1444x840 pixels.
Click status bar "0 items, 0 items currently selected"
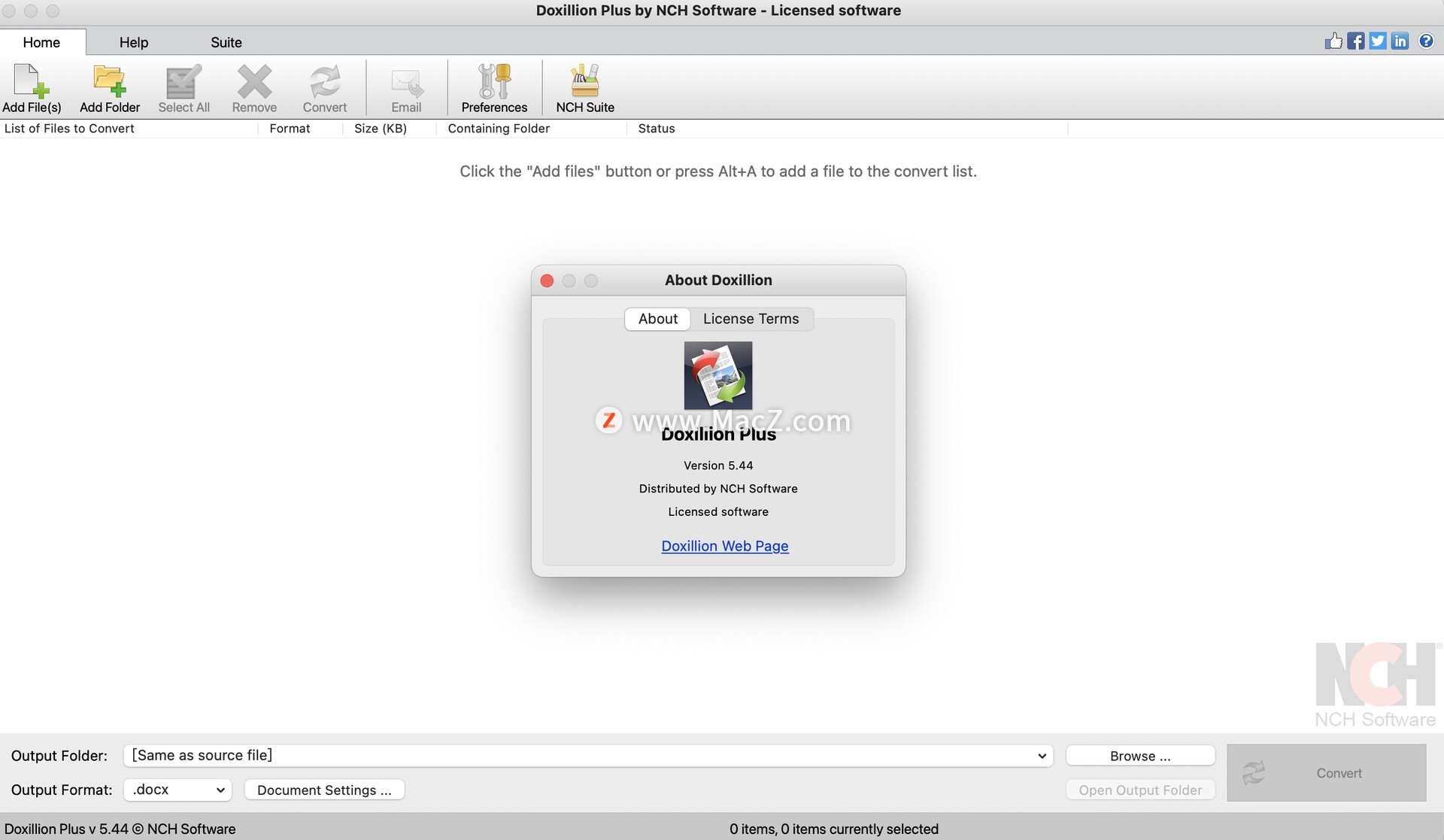coord(834,829)
